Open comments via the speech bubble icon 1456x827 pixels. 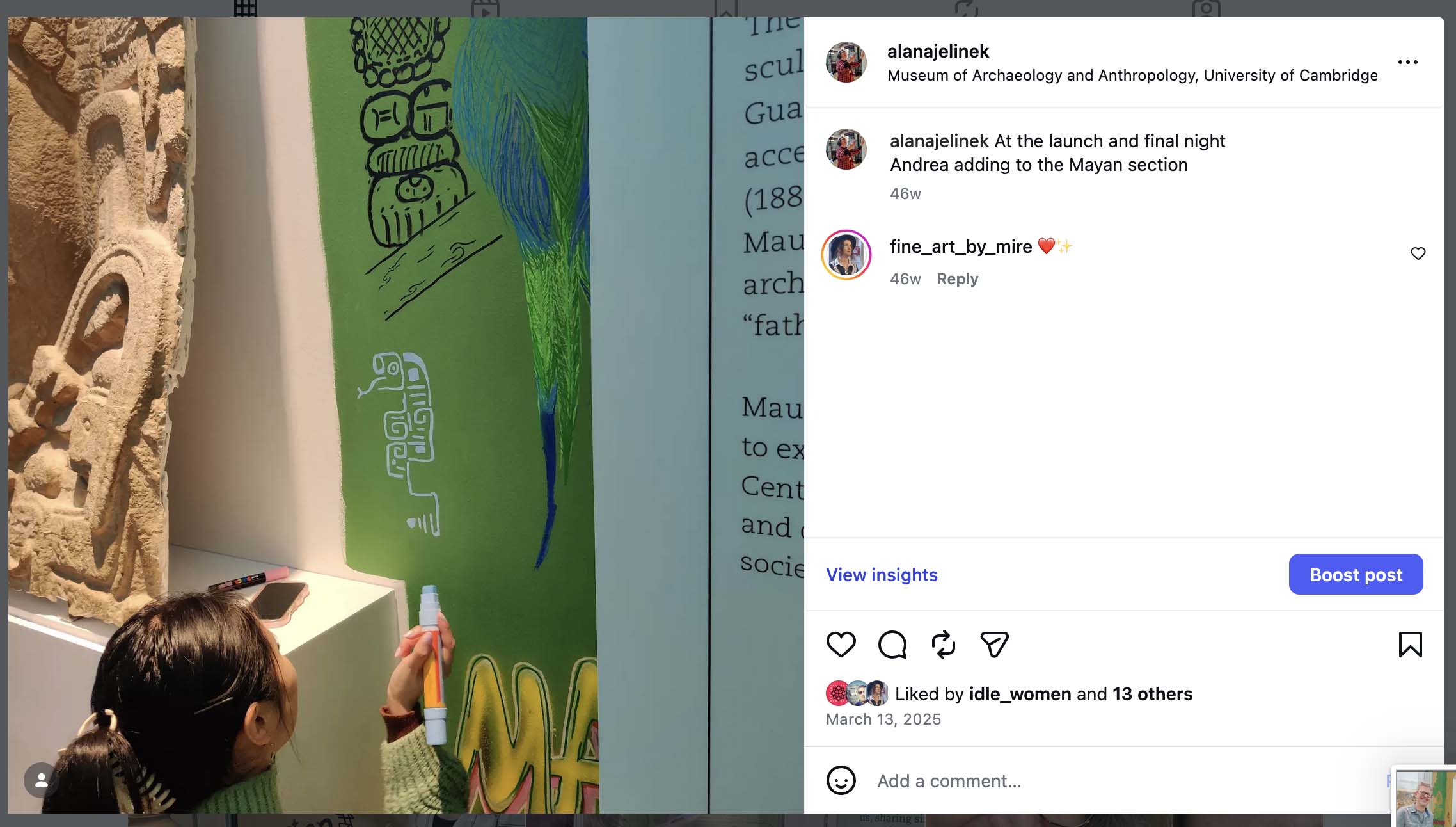(892, 644)
